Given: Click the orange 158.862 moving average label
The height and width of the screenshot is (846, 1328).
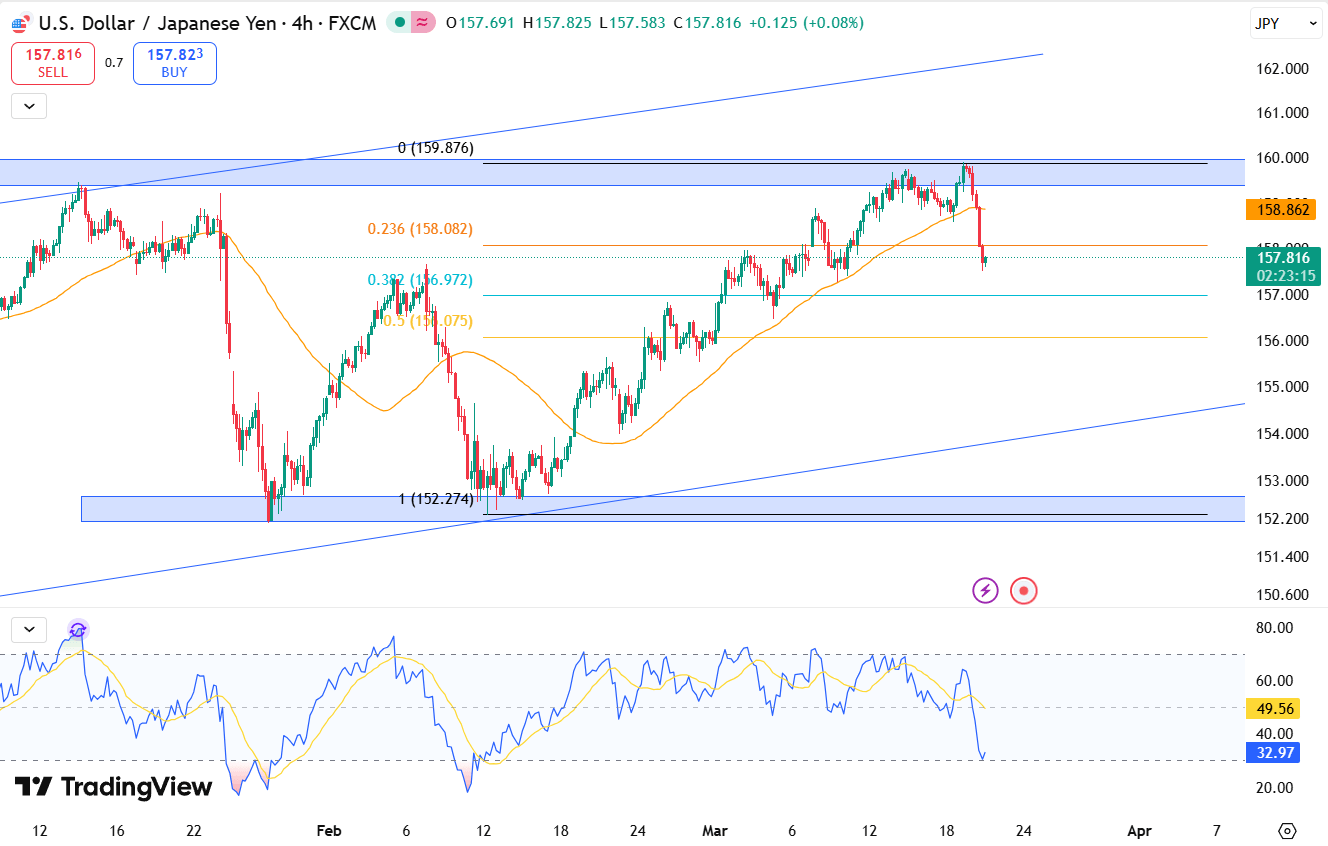Looking at the screenshot, I should tap(1281, 210).
